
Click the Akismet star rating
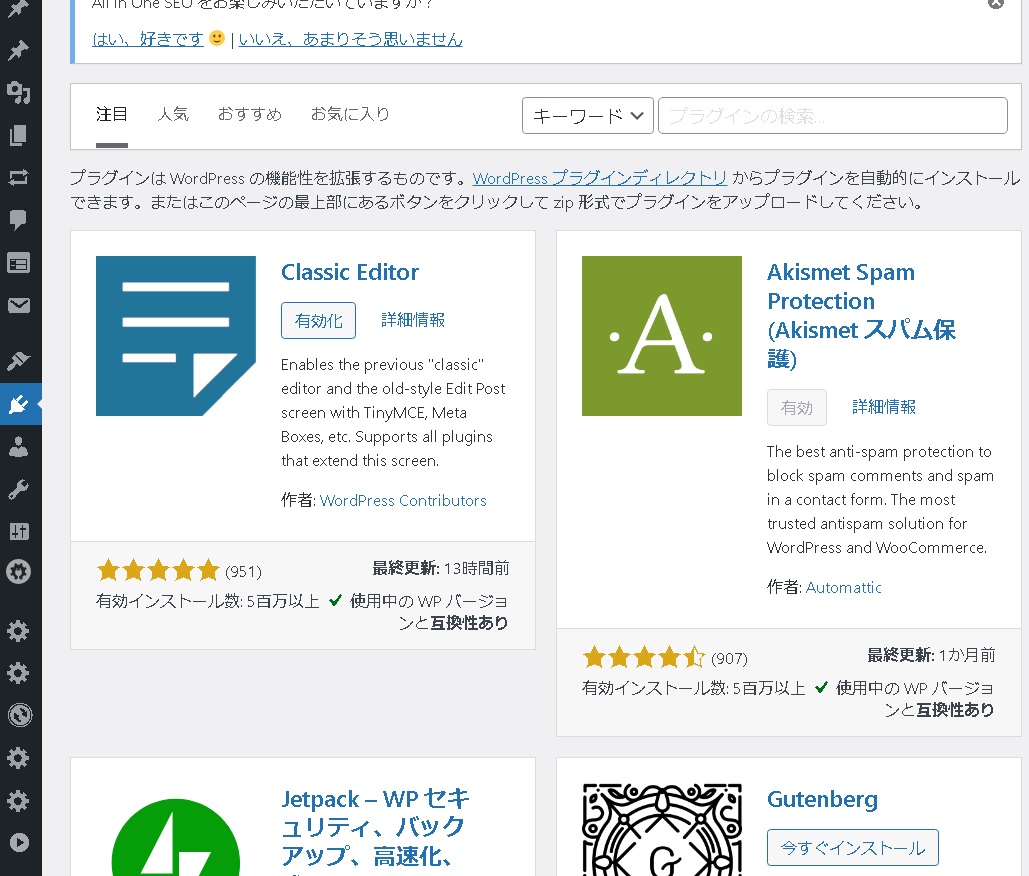644,657
